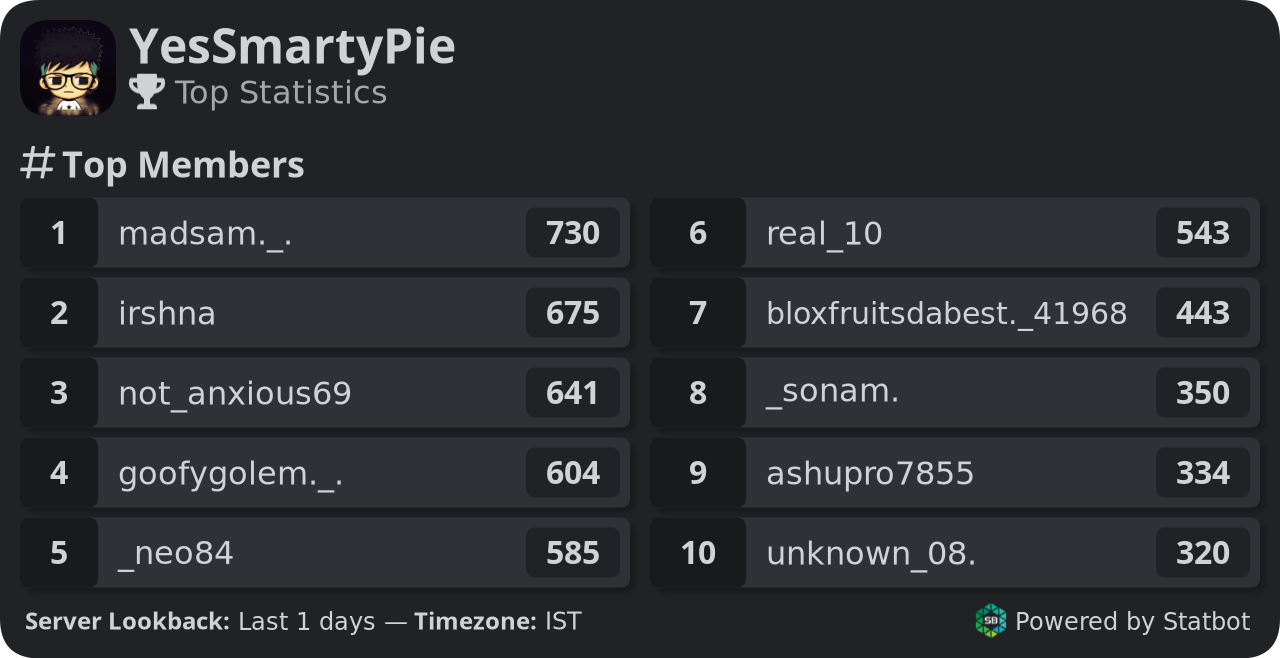Click the YesSmartyPie server avatar
Image resolution: width=1280 pixels, height=658 pixels.
(x=68, y=68)
